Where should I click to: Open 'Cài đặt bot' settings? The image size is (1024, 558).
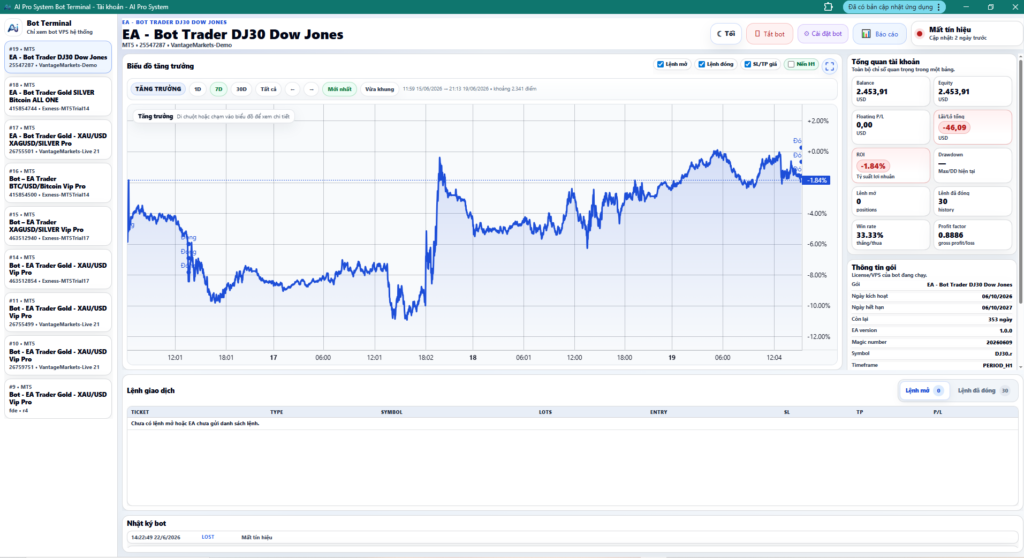(x=823, y=34)
